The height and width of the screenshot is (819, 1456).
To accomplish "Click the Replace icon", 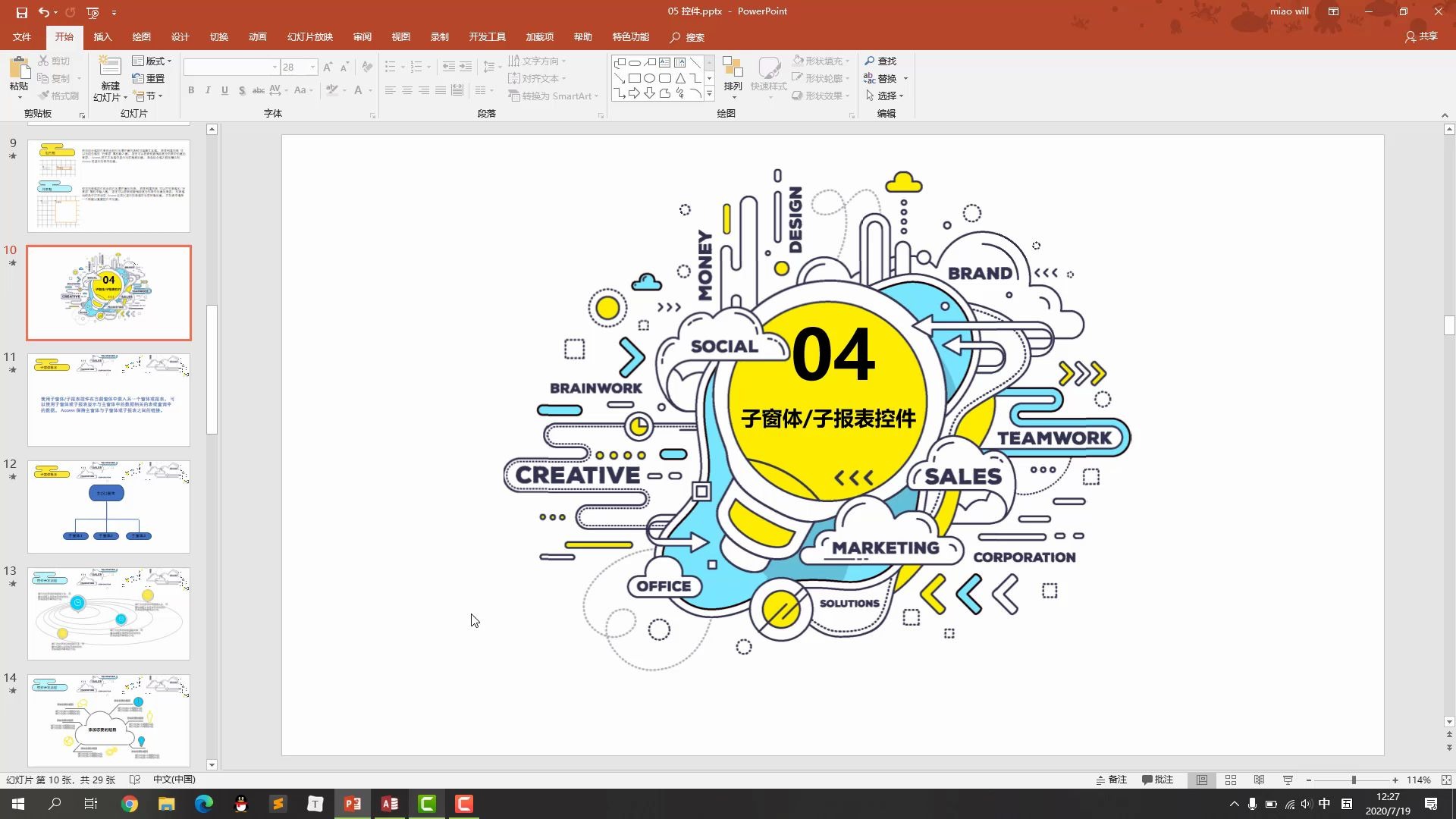I will click(870, 78).
